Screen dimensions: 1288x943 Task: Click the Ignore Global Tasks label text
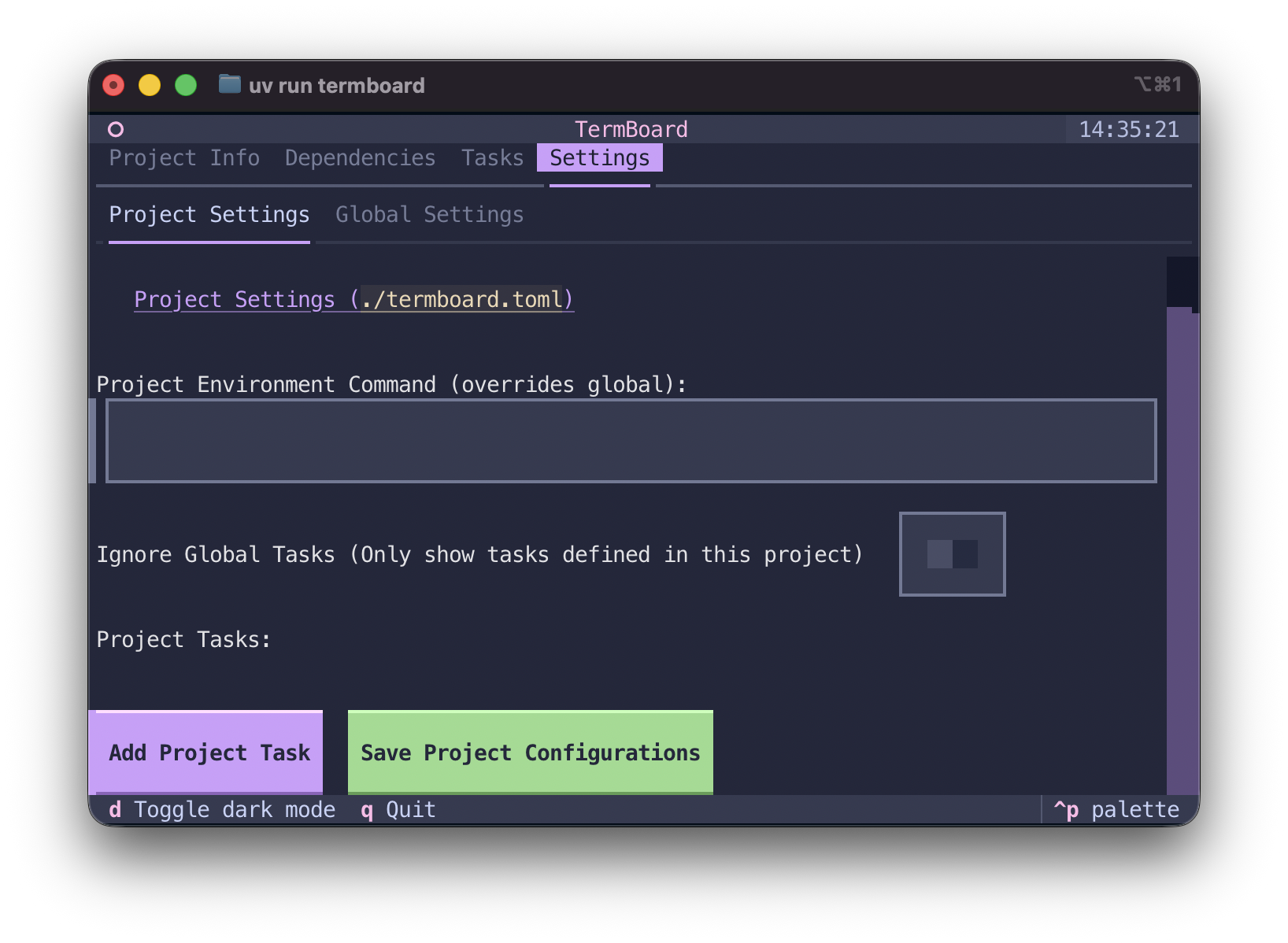pos(479,554)
